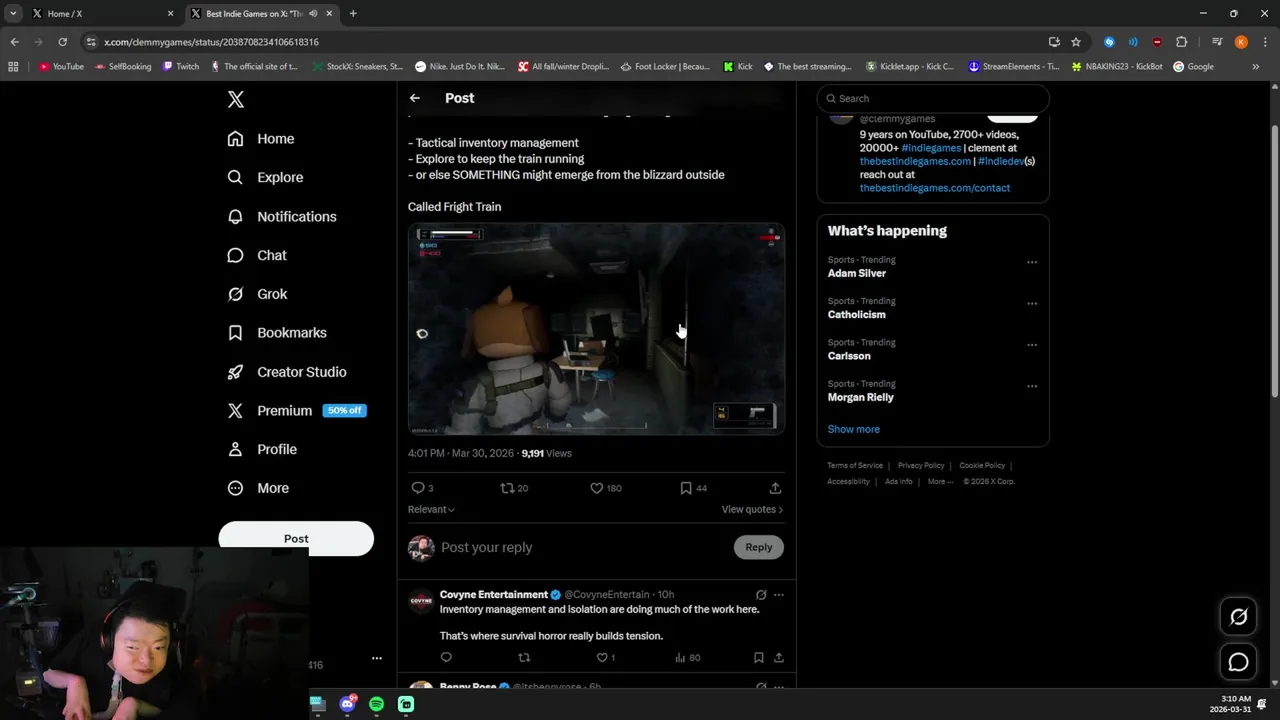The image size is (1280, 720).
Task: Open the floating chat messages button
Action: pyautogui.click(x=1238, y=662)
